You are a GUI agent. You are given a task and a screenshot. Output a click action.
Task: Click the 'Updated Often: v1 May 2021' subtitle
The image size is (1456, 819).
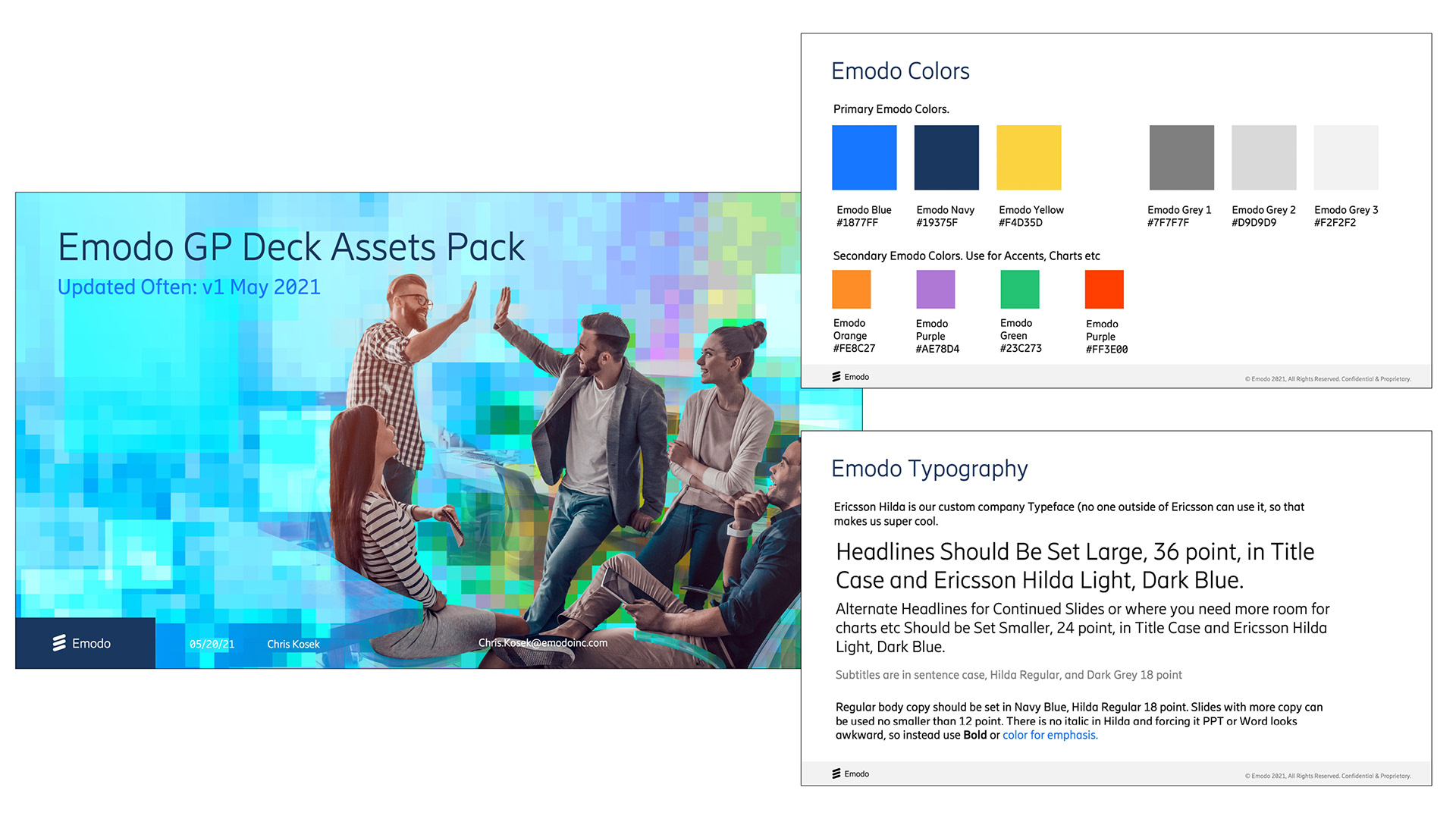(x=189, y=287)
